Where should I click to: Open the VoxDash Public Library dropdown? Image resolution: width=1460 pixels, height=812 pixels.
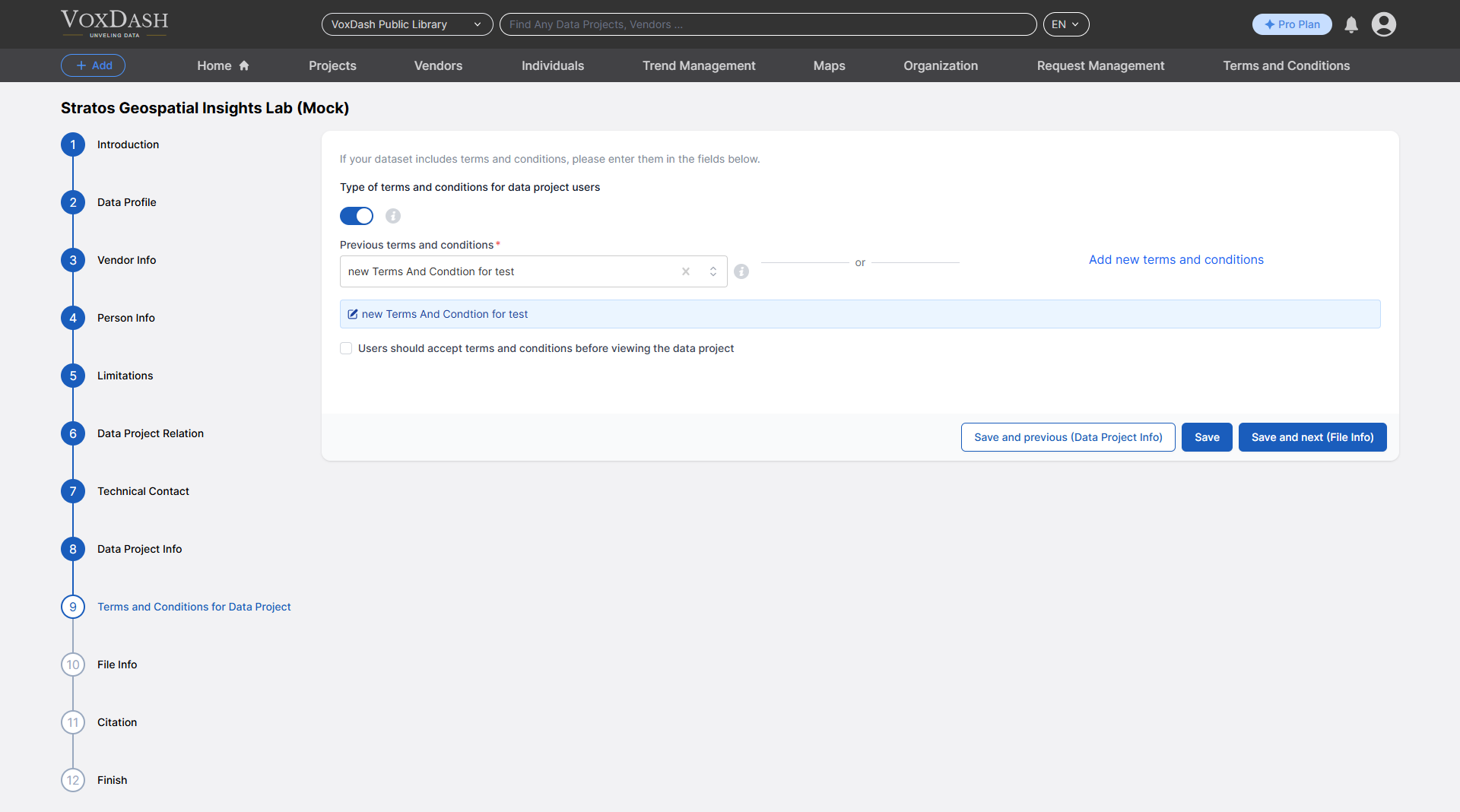[407, 24]
